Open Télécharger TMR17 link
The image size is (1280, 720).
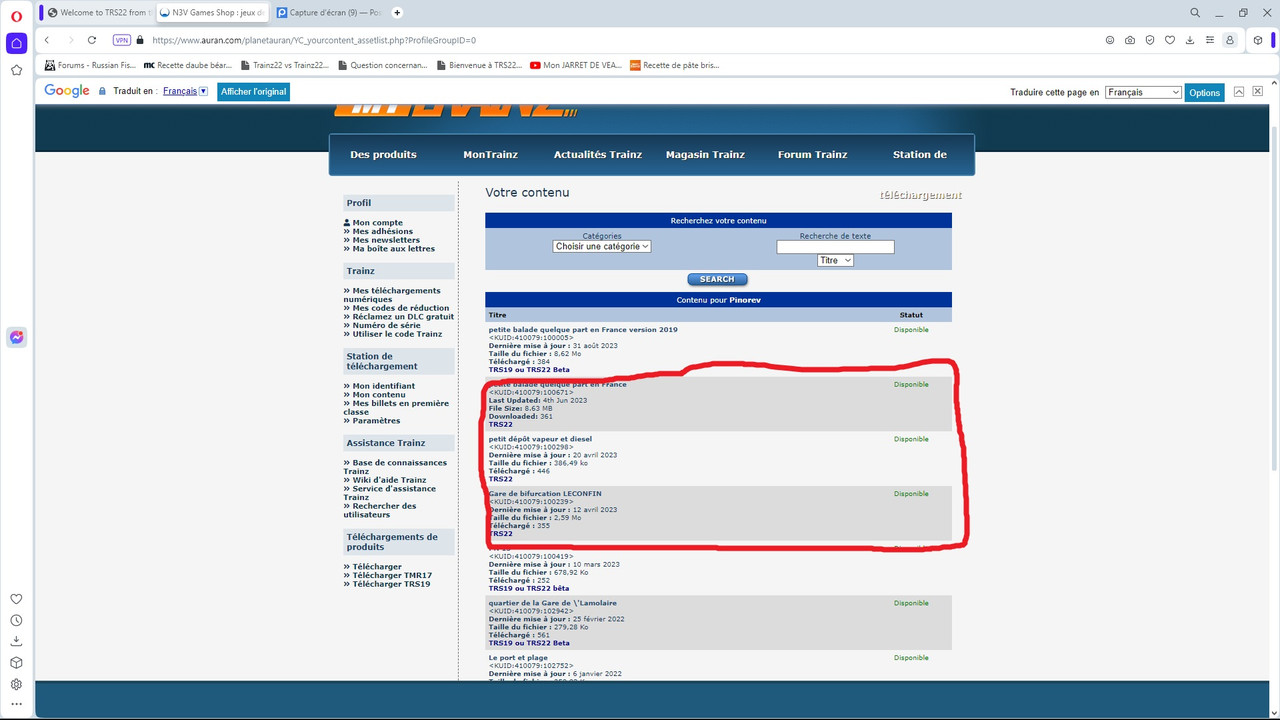392,575
